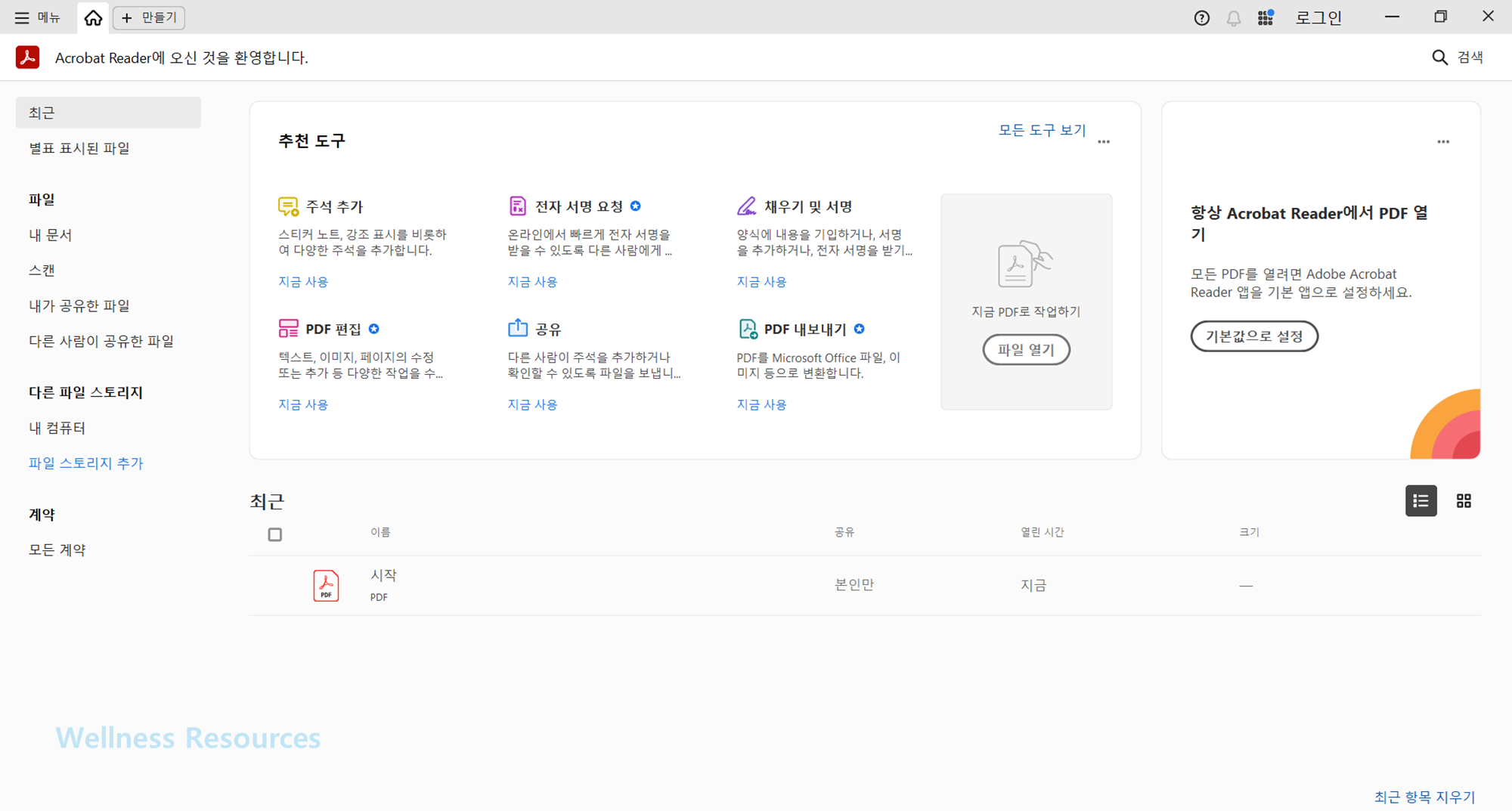Open 스캔 in the sidebar
This screenshot has width=1512, height=811.
[42, 271]
